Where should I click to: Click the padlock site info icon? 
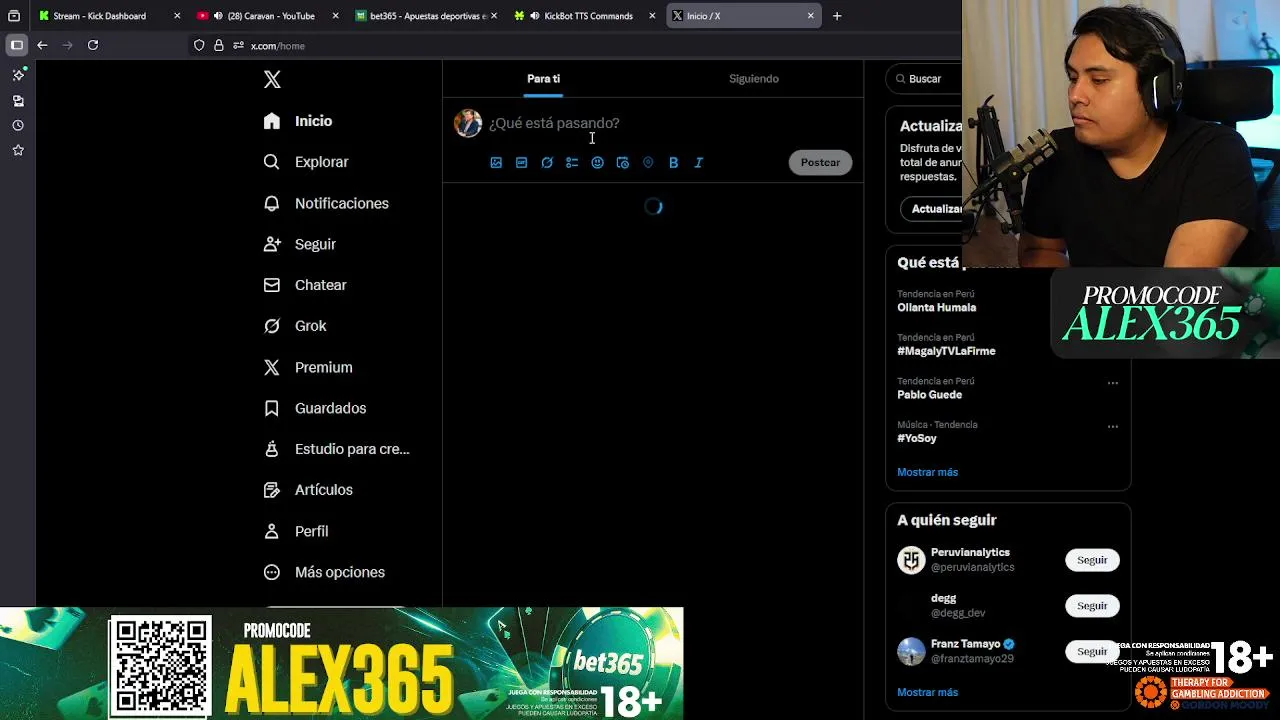(219, 45)
